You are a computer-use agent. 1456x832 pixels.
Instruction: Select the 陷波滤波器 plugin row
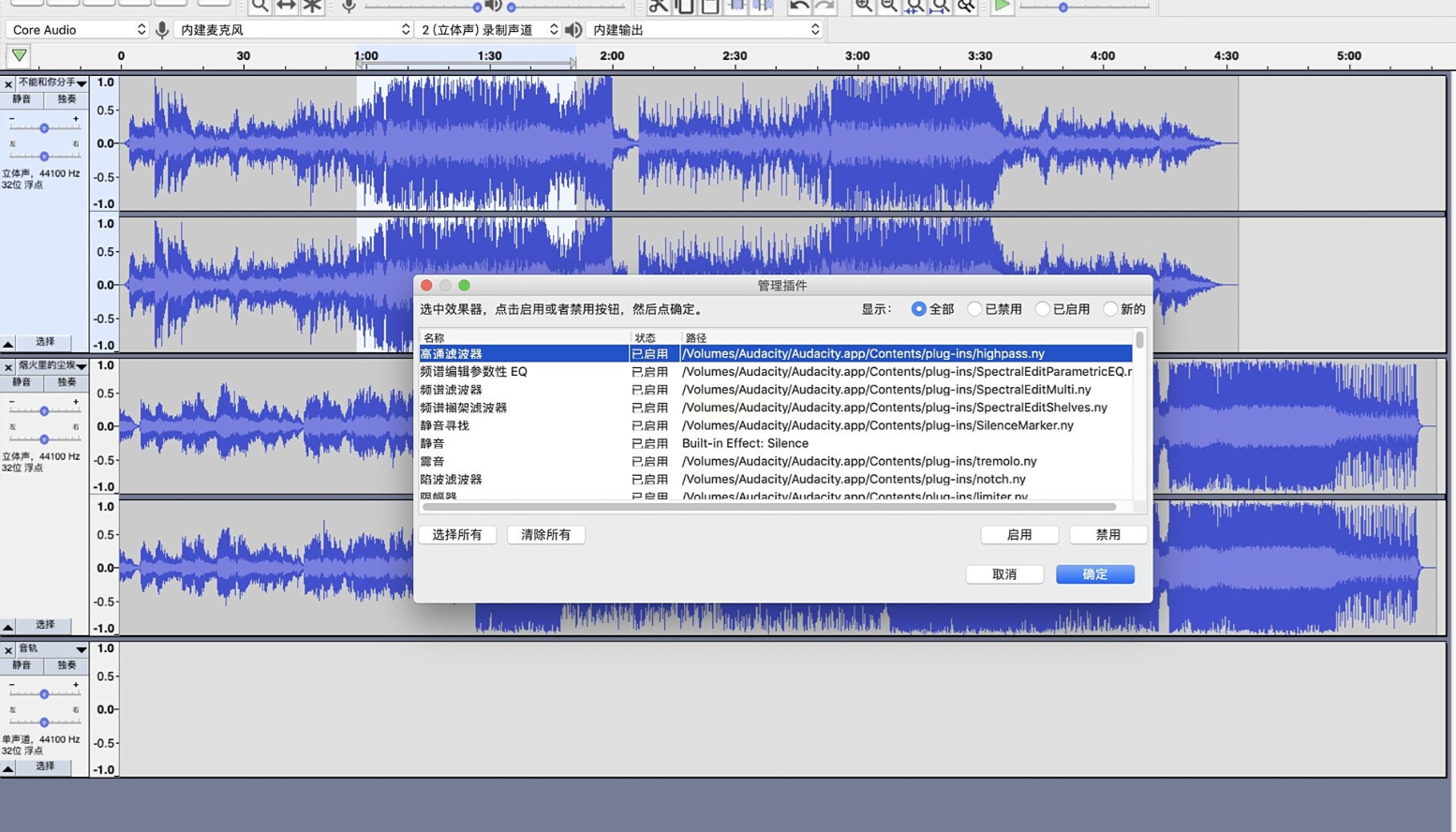coord(525,479)
